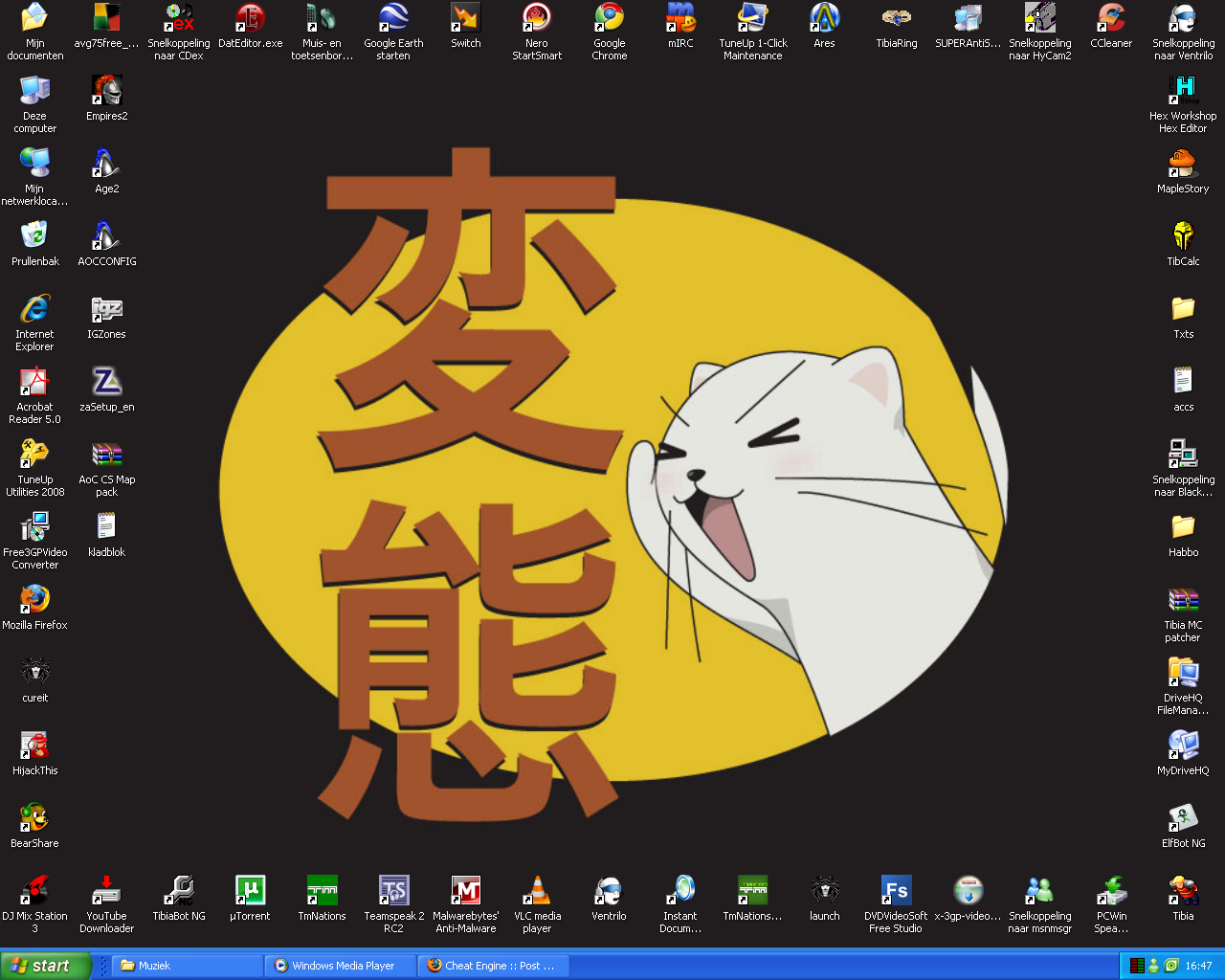Launch MyDriveHQ shortcut
The width and height of the screenshot is (1225, 980).
click(1183, 745)
